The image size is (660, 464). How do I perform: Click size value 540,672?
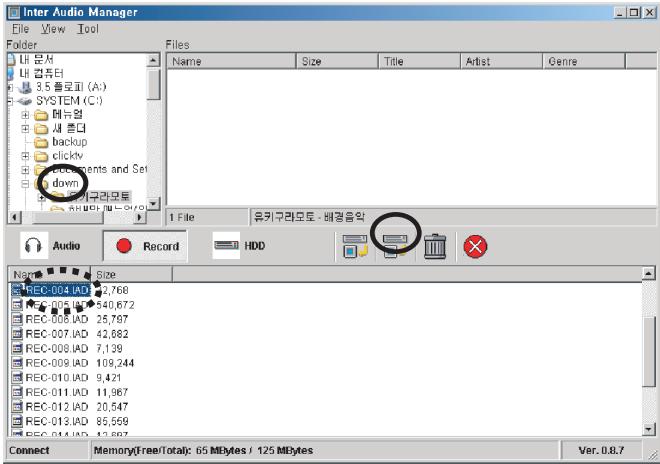coord(115,305)
